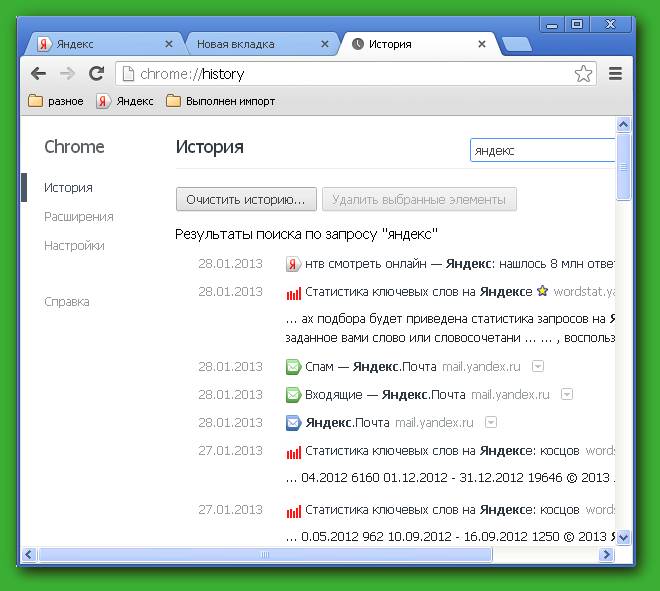Click the page icon in the address bar
Viewport: 660px width, 591px height.
tap(128, 74)
